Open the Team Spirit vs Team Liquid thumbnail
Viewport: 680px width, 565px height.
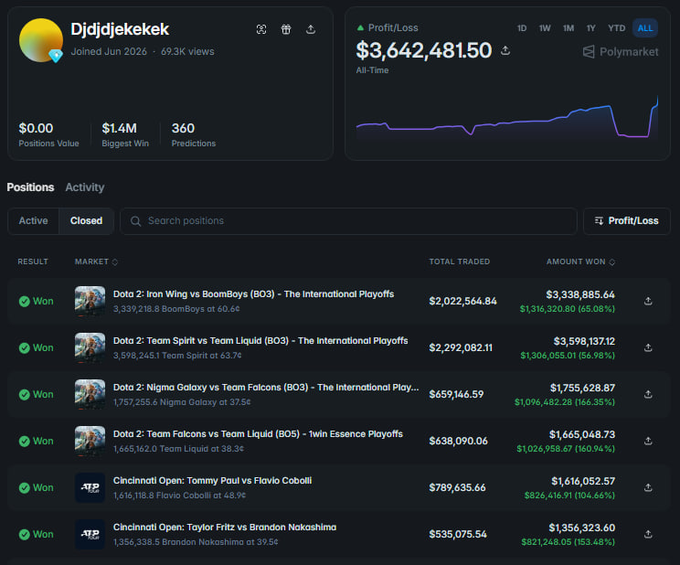tap(90, 348)
